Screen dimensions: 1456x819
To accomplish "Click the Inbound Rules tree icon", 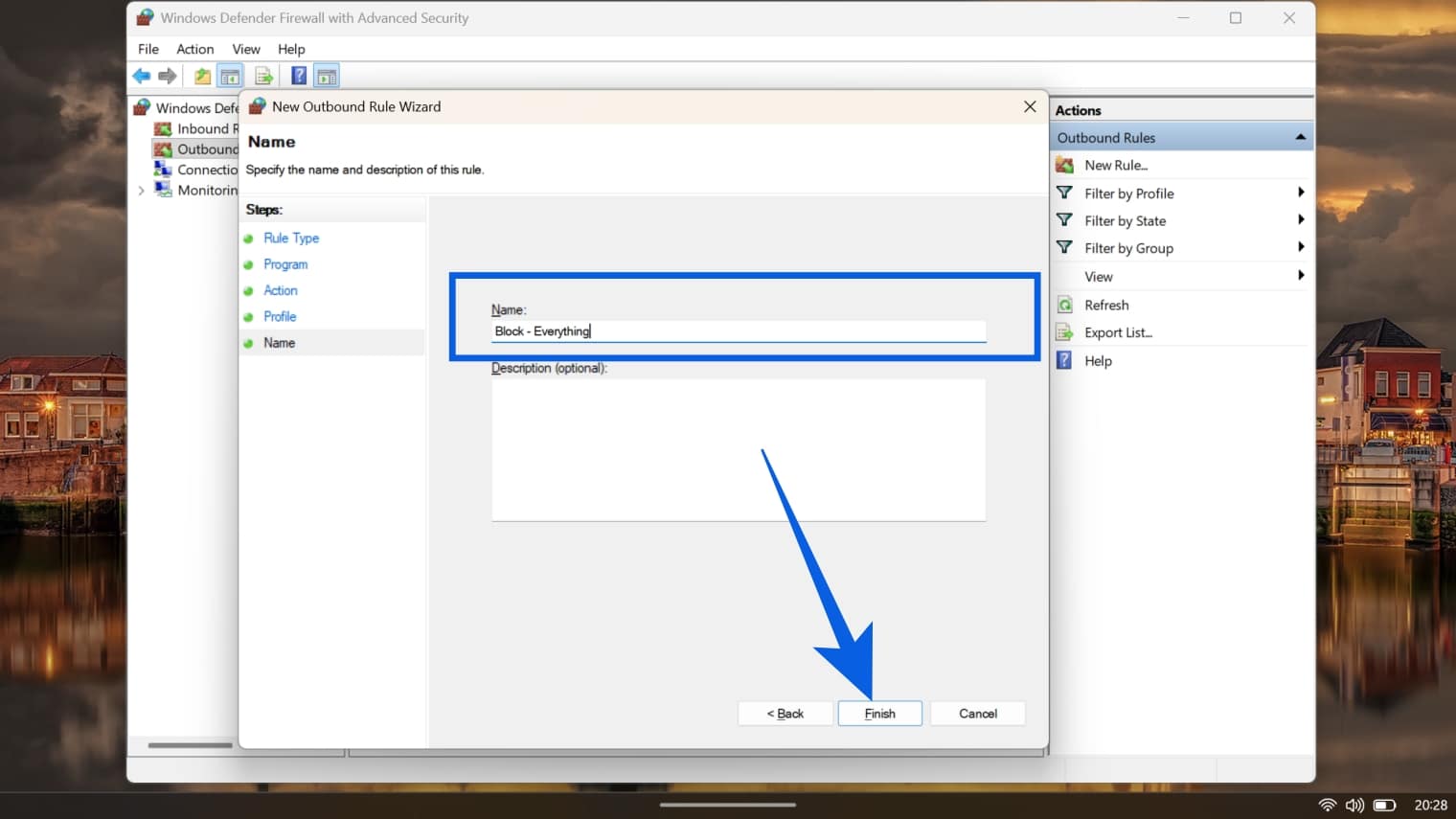I will tap(163, 128).
